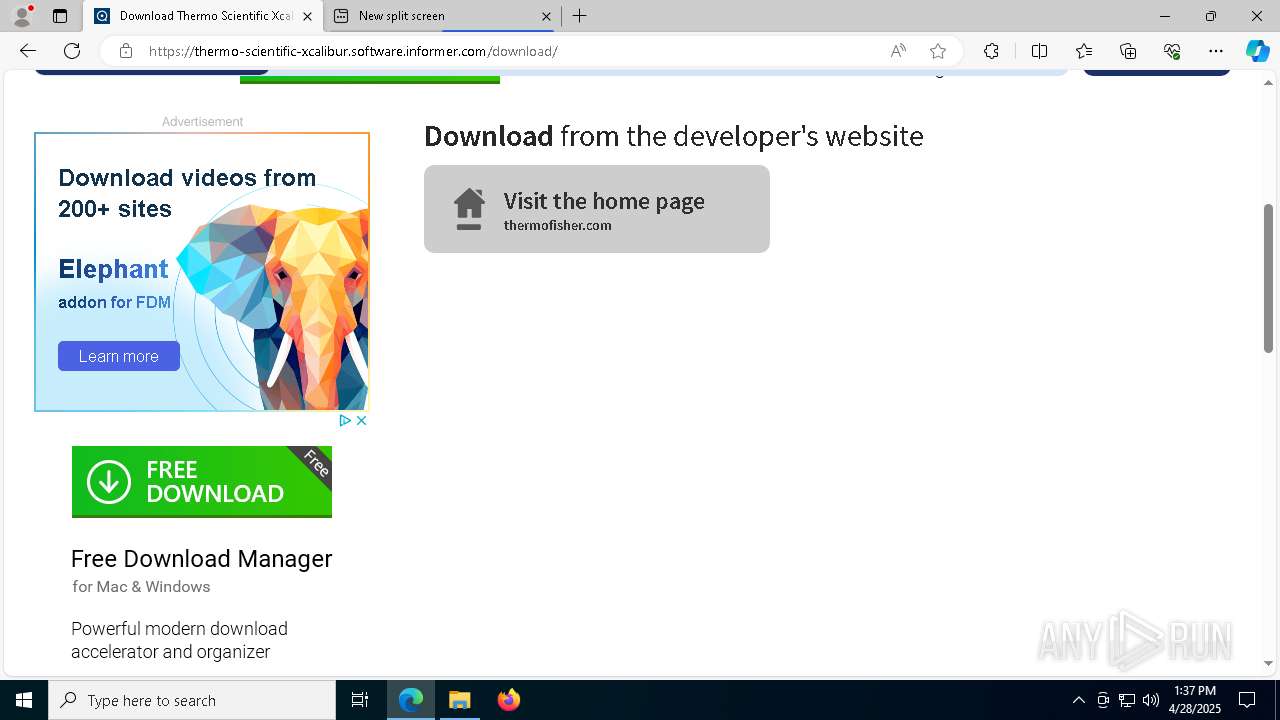This screenshot has height=720, width=1280.
Task: Open the volume control tray icon
Action: click(x=1151, y=700)
